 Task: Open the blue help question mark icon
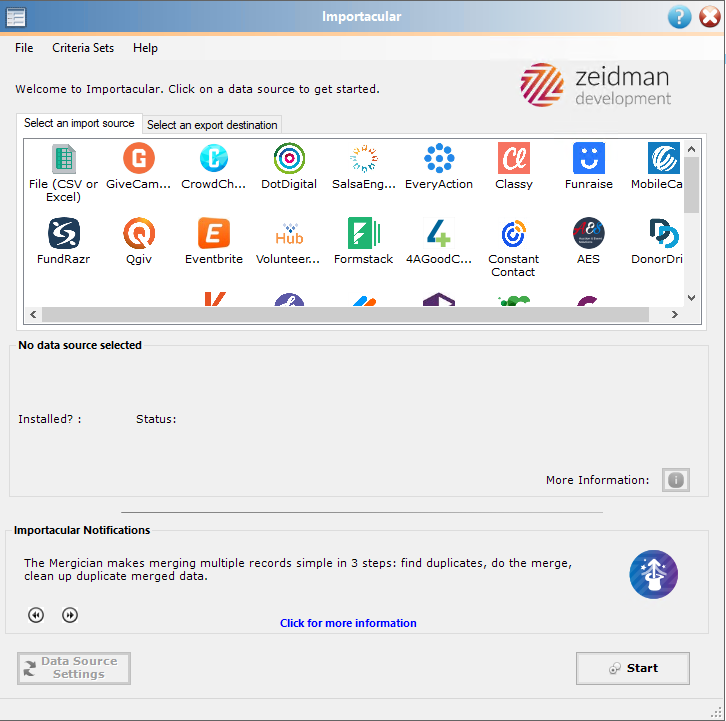click(x=679, y=17)
